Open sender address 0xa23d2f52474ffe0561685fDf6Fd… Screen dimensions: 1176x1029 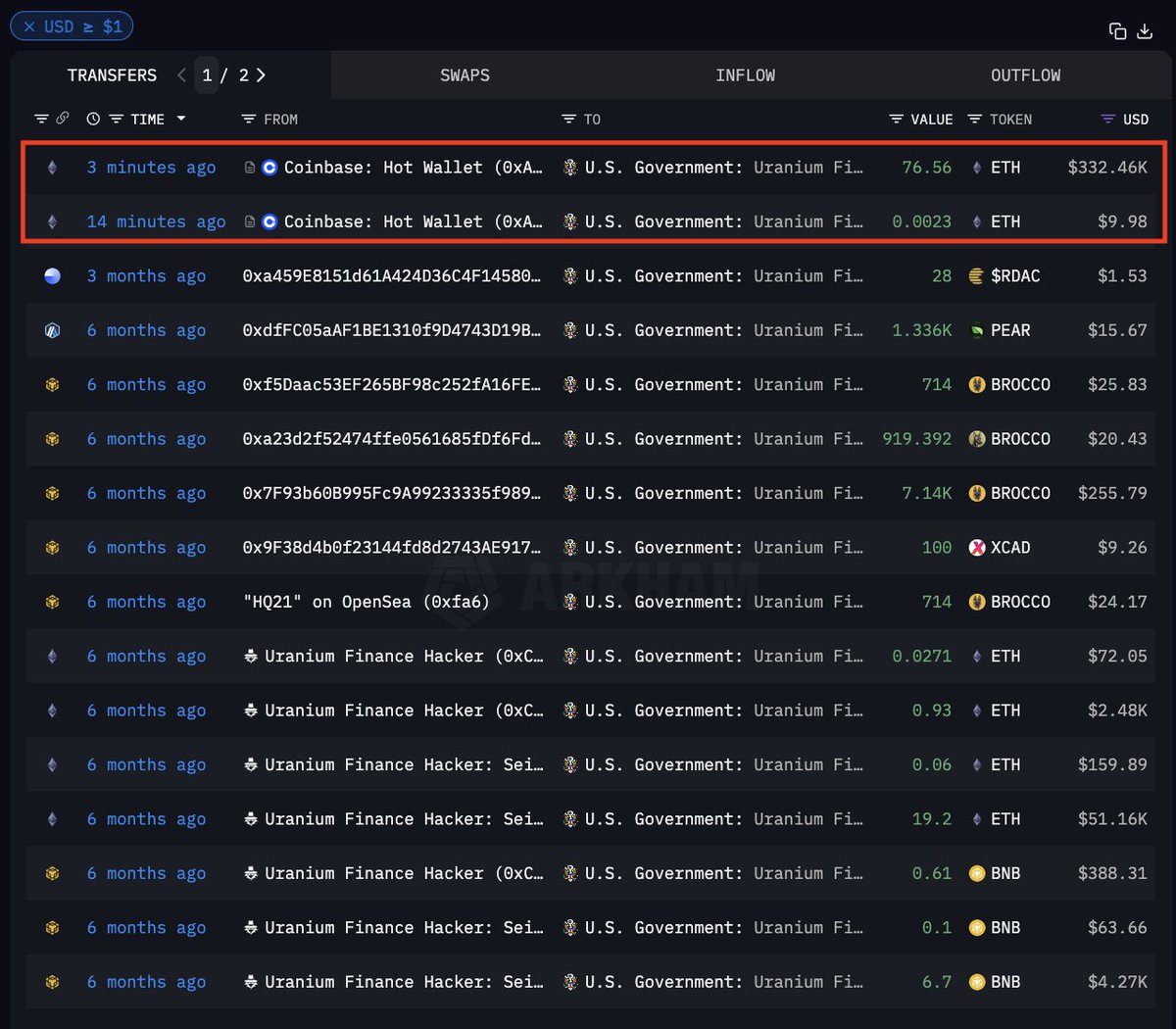pos(391,439)
